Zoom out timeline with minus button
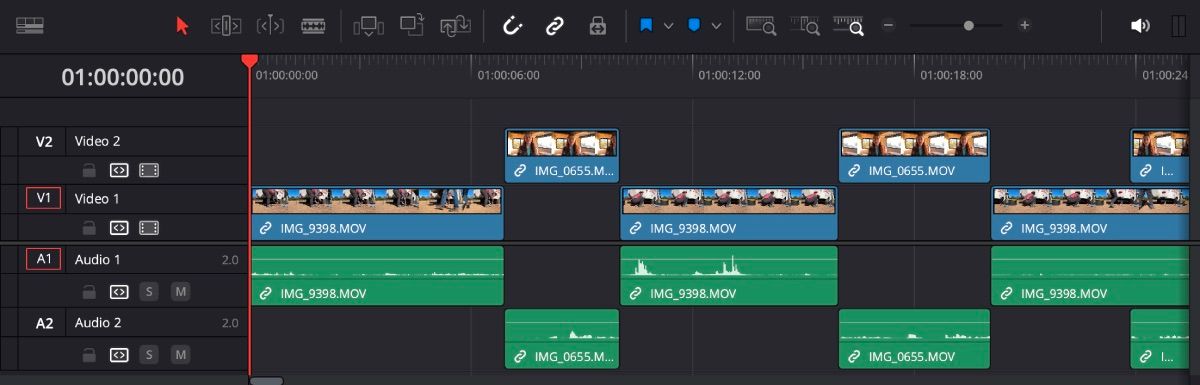Screen dimensions: 1200x385 click(887, 26)
